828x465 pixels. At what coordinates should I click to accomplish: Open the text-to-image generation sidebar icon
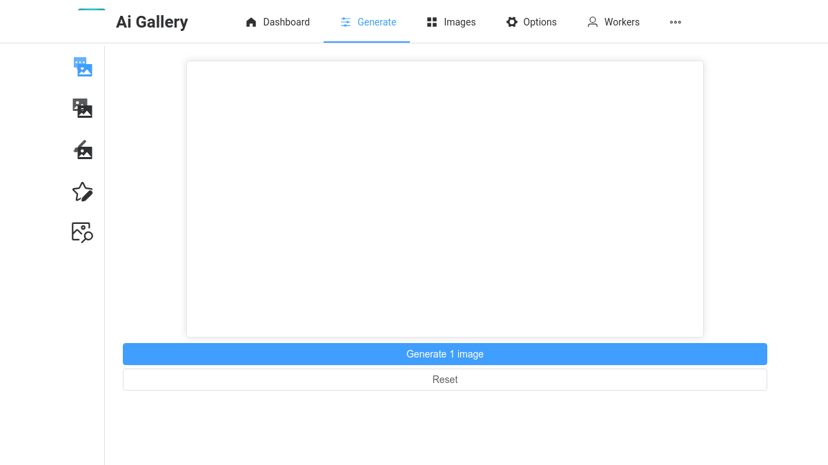click(x=83, y=67)
